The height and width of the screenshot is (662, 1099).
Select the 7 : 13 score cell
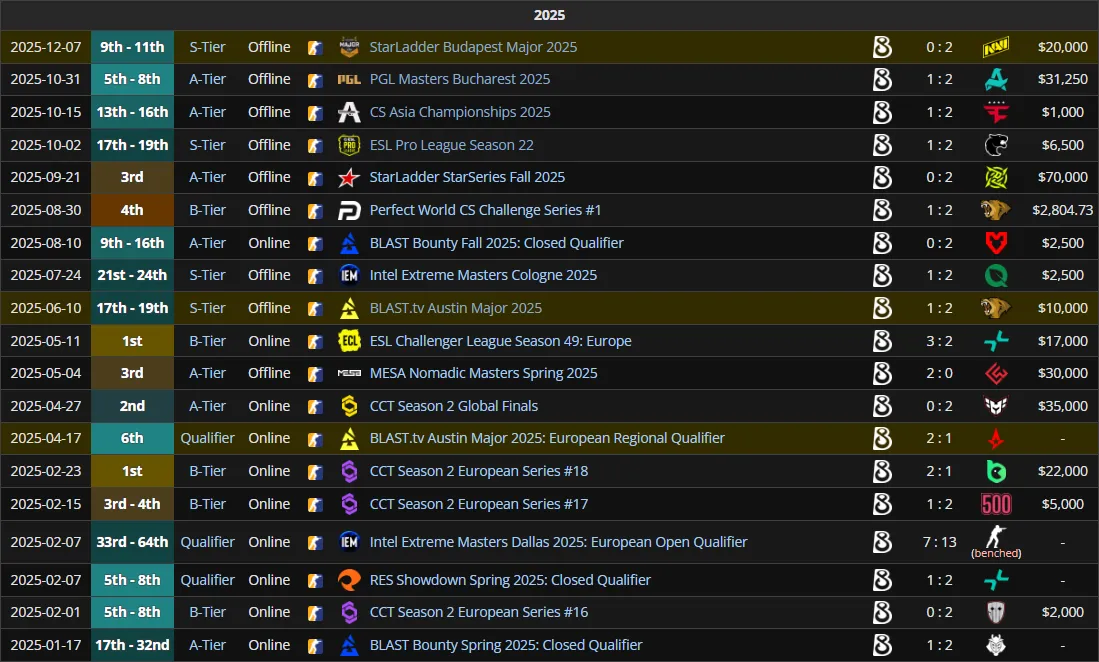[939, 542]
